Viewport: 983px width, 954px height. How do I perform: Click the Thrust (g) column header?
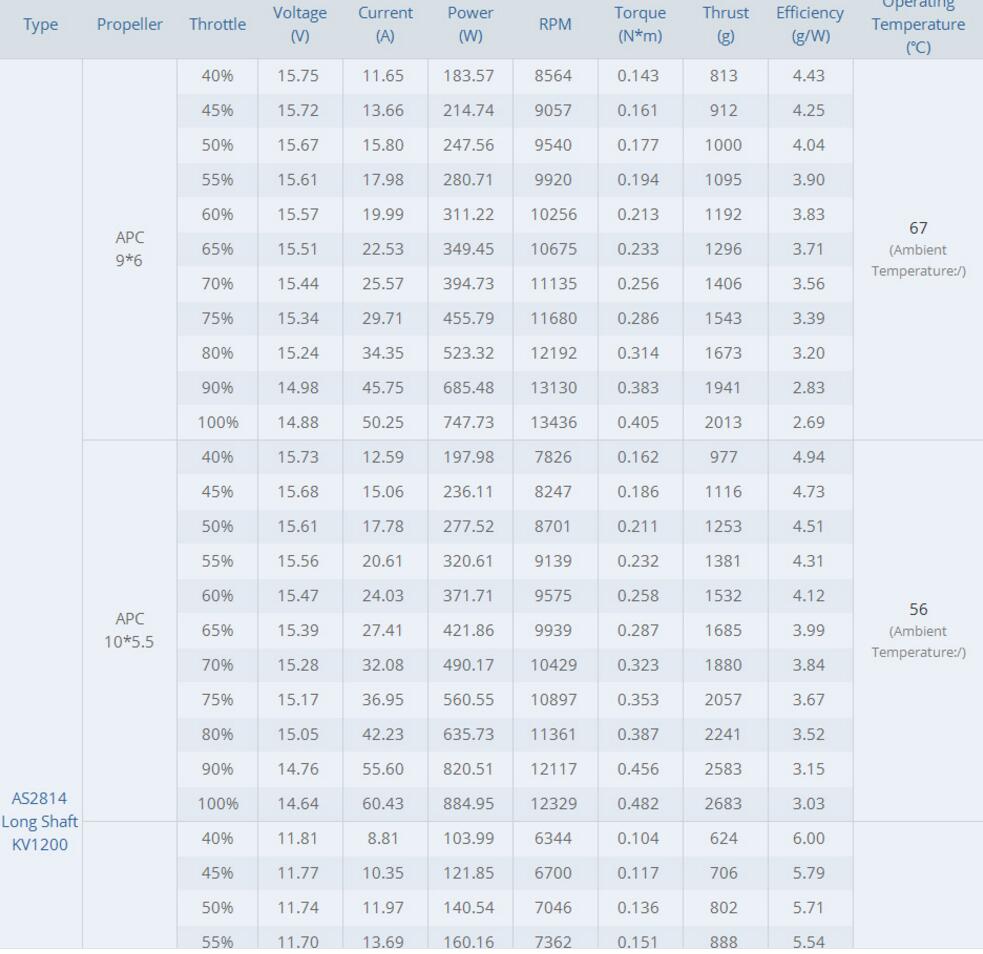coord(725,24)
